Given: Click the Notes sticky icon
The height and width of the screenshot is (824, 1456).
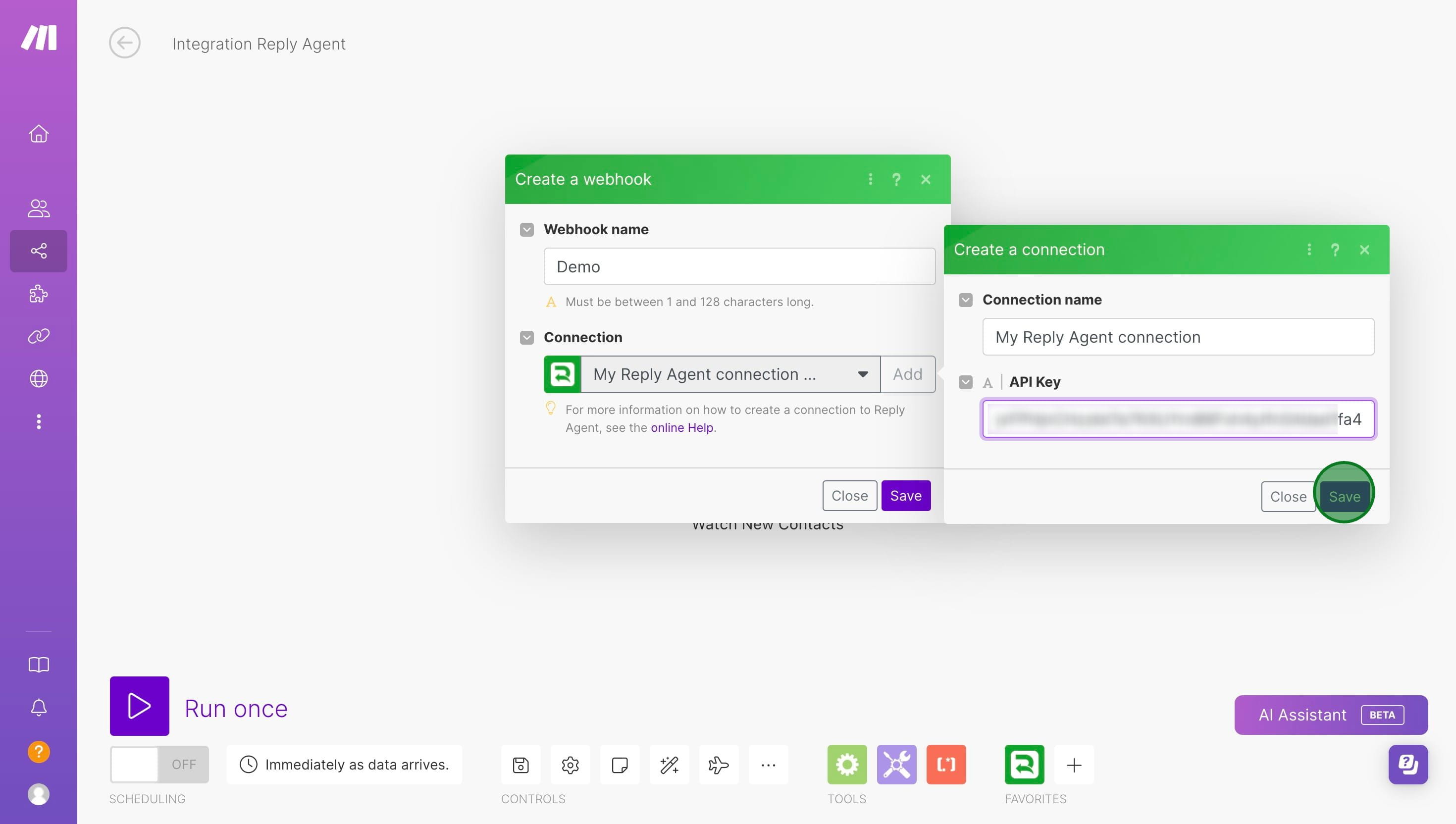Looking at the screenshot, I should [620, 765].
